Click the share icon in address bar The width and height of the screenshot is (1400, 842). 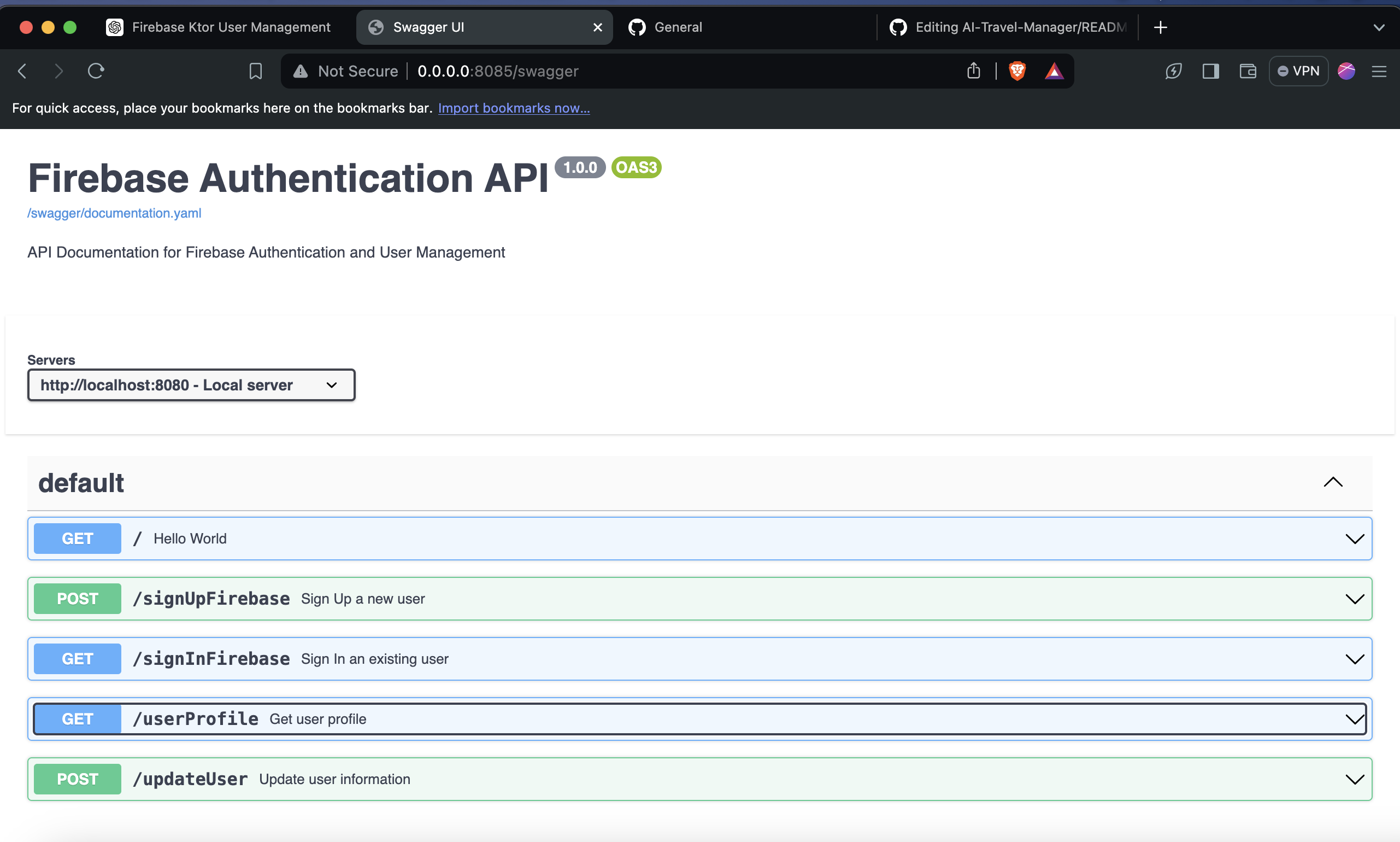coord(973,71)
